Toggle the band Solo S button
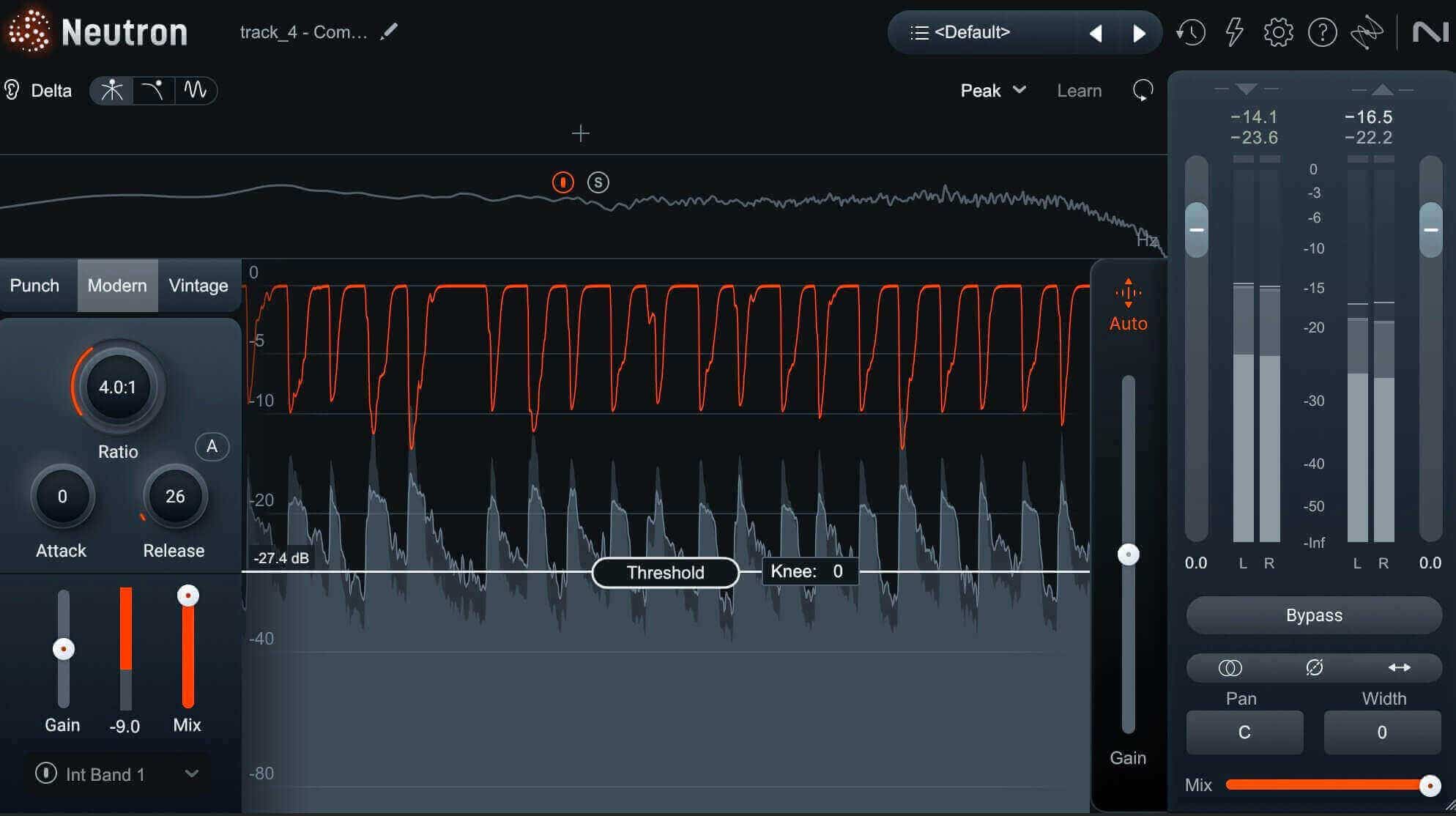Screen dimensions: 1456x816 (598, 182)
